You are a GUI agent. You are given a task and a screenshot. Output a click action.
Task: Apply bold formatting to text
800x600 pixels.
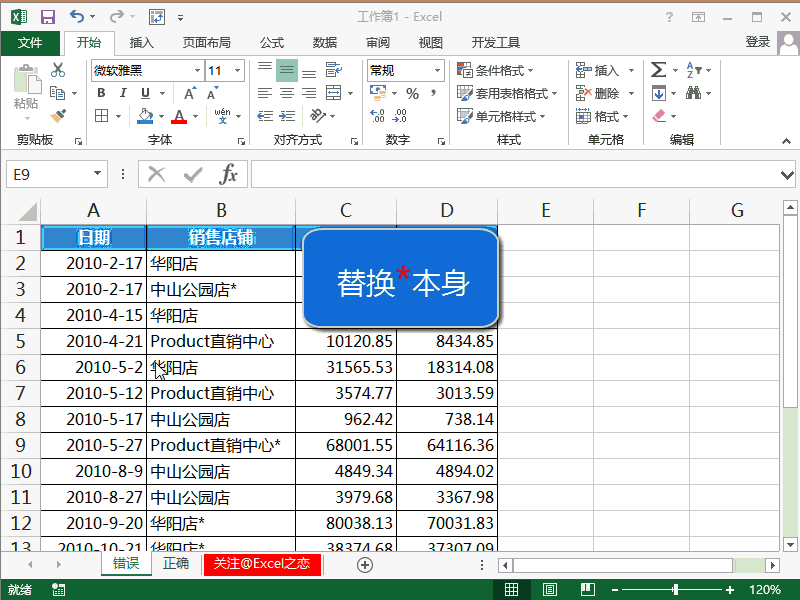point(102,92)
